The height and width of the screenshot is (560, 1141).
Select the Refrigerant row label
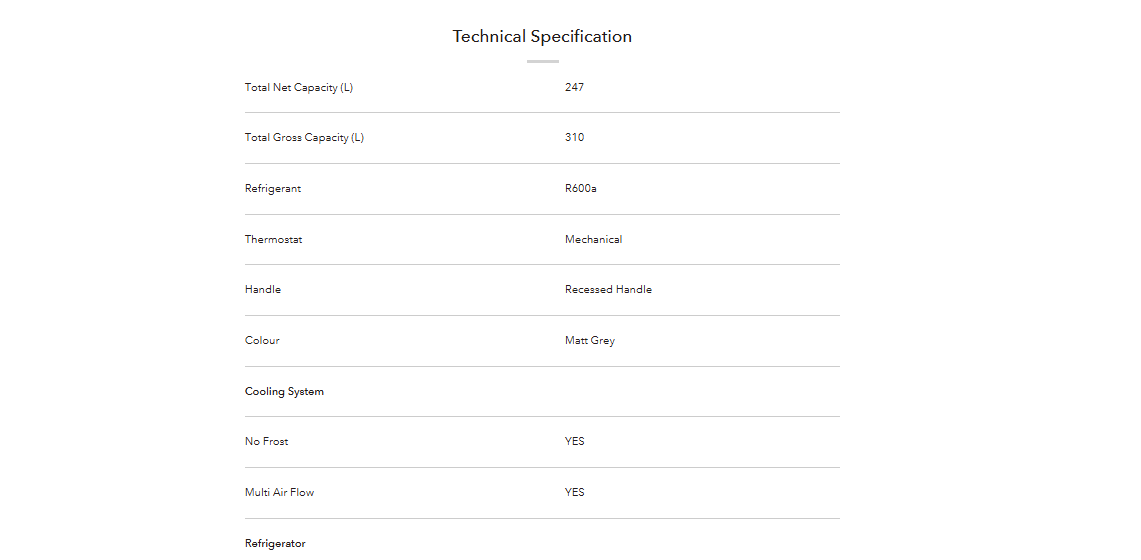coord(273,188)
